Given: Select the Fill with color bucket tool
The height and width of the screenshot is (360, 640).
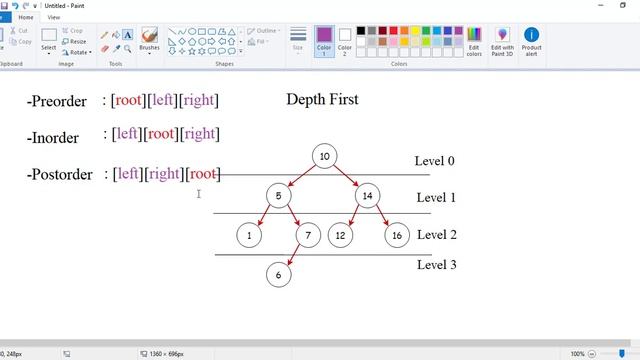Looking at the screenshot, I should point(116,36).
